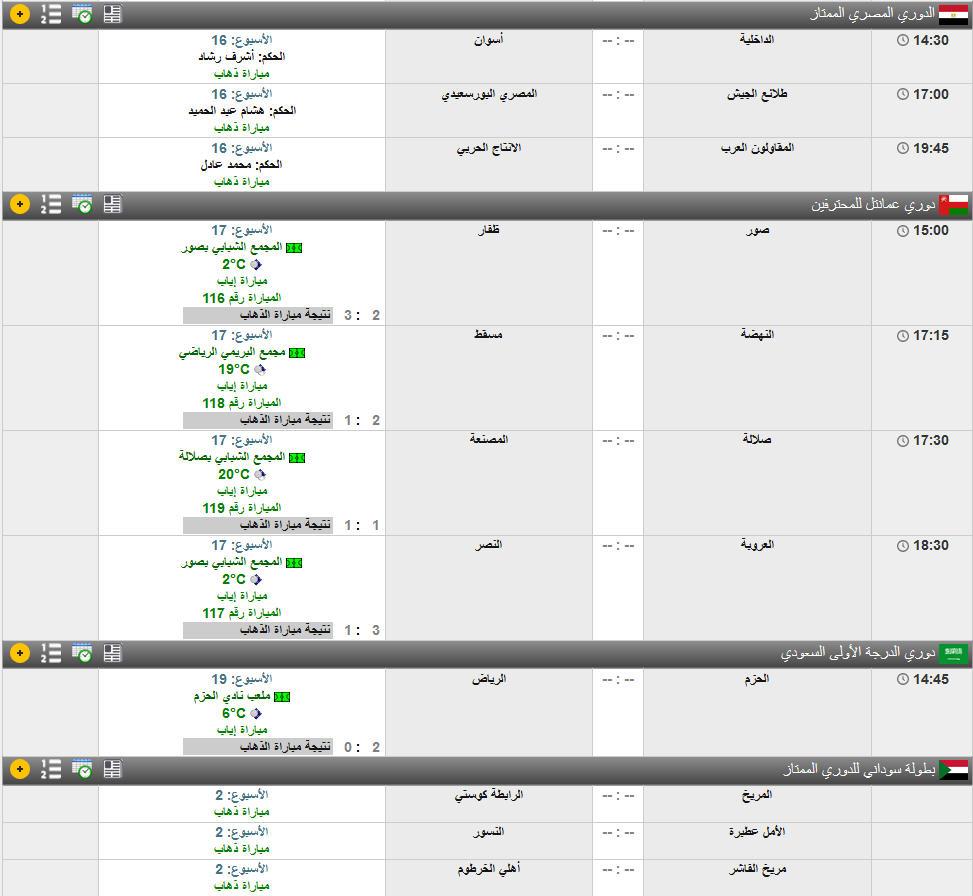Click the weather icon next to 20°C
973x896 pixels.
click(x=260, y=474)
